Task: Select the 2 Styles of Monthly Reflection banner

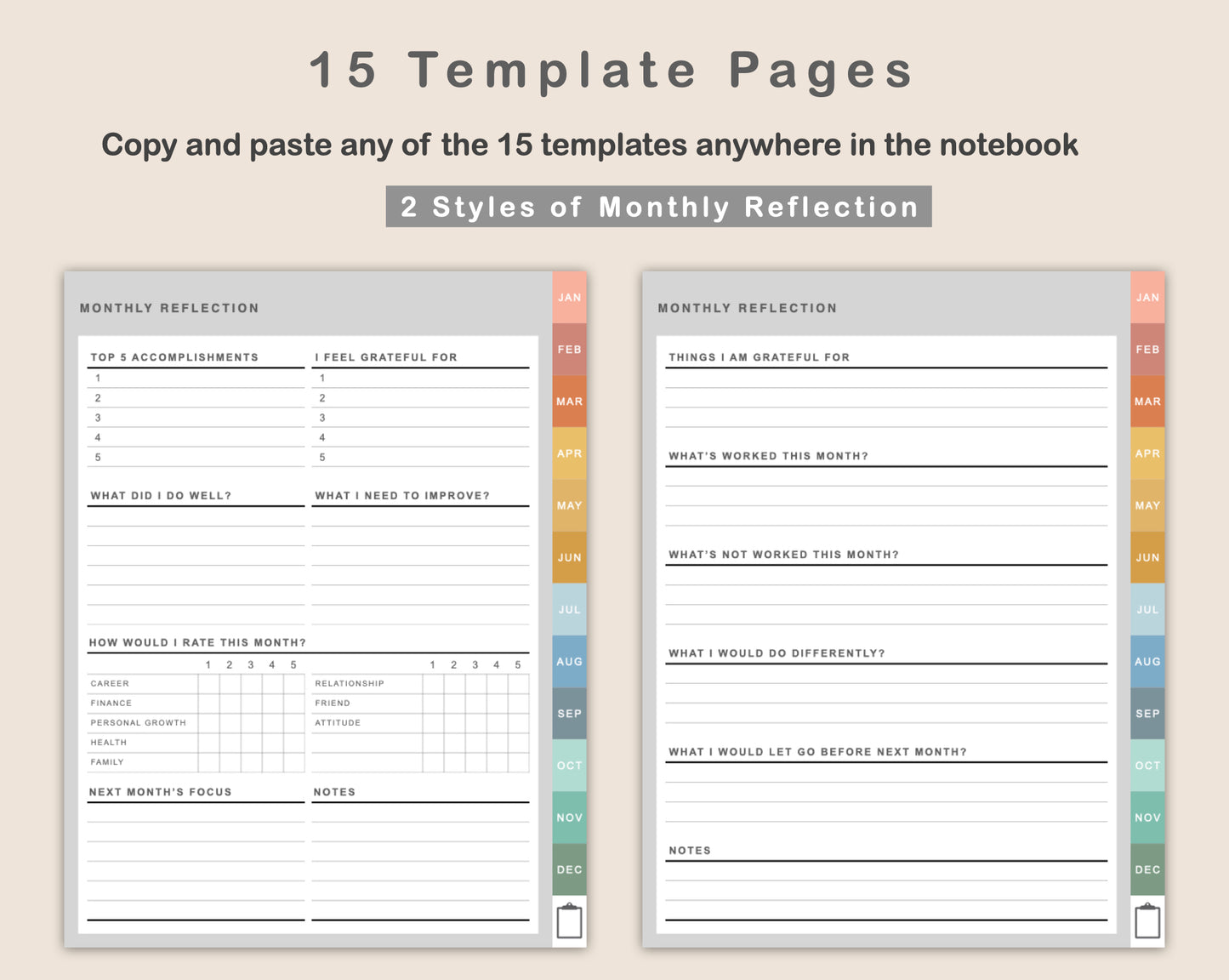Action: pos(659,207)
